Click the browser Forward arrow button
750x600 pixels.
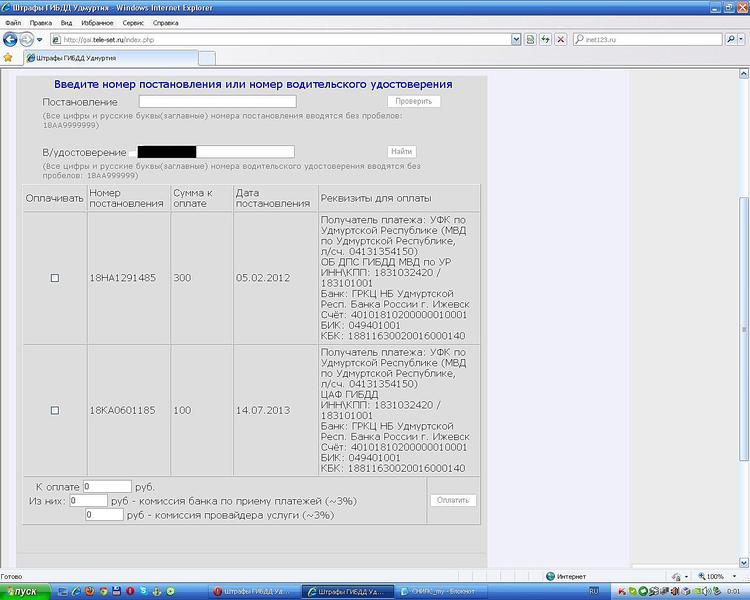[x=26, y=40]
